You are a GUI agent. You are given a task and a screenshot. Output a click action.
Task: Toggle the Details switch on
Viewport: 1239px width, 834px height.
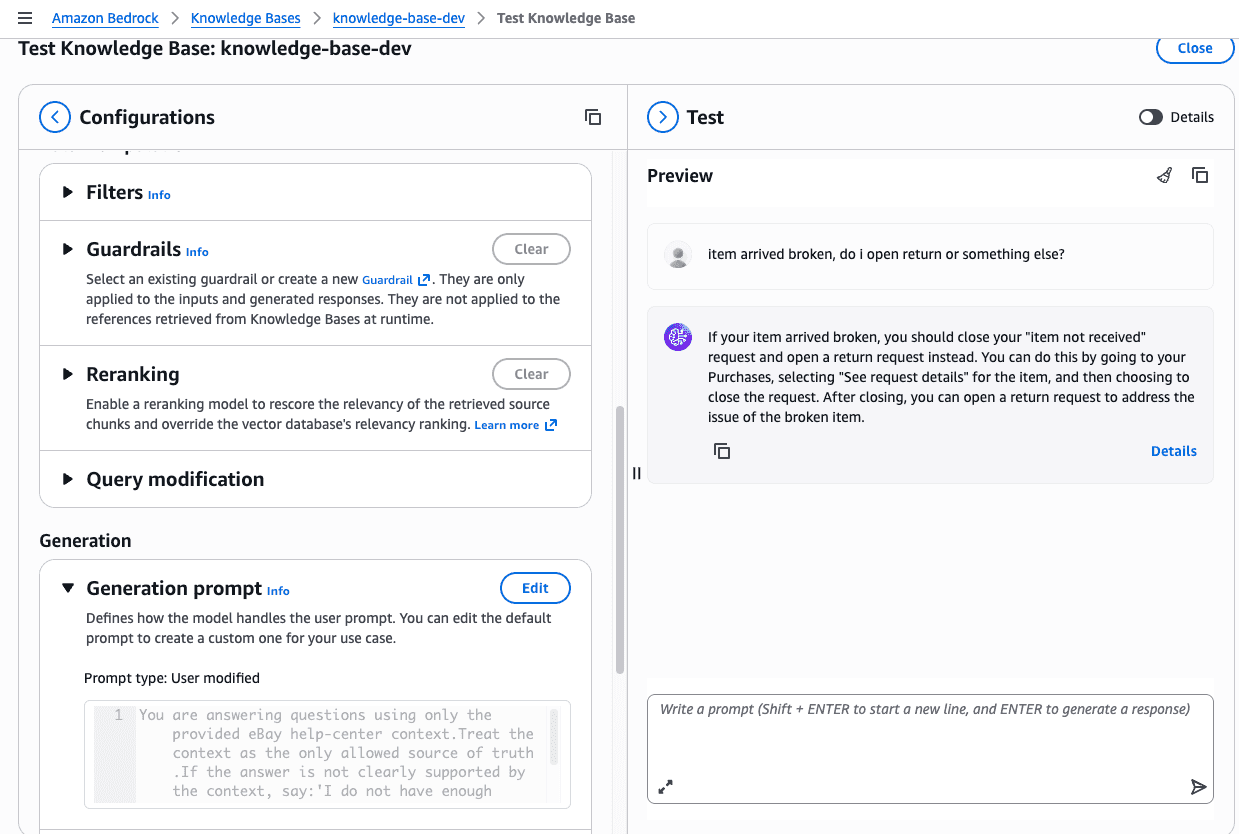(1151, 117)
